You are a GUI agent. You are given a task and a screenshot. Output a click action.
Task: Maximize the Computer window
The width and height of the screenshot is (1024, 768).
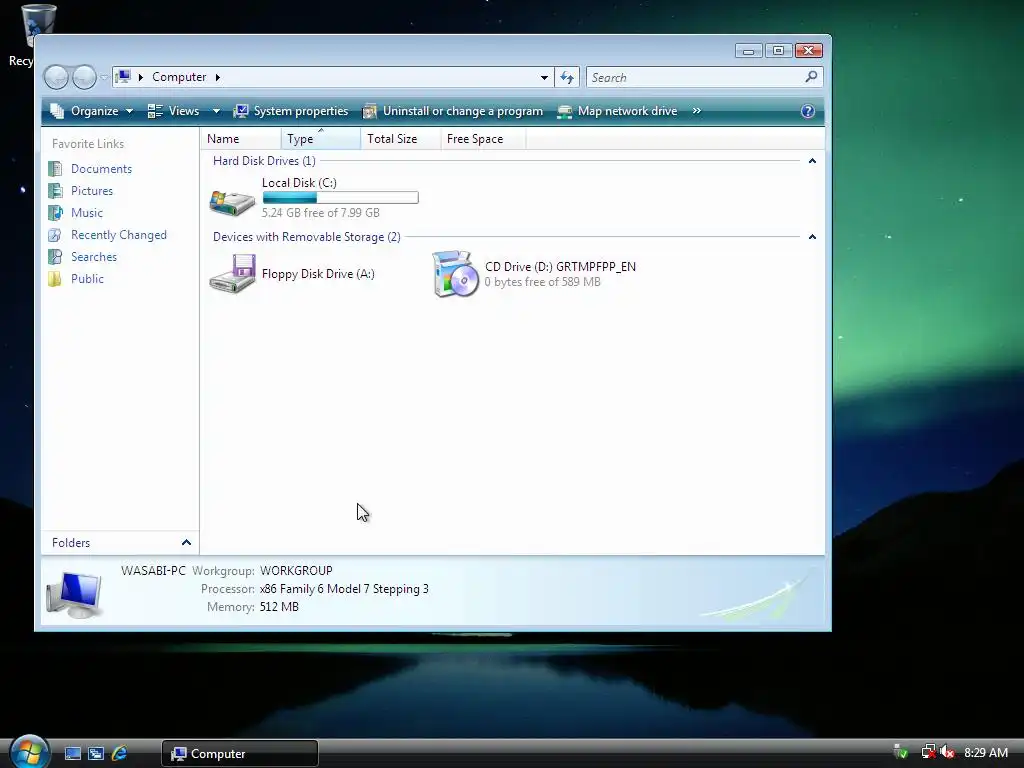[x=778, y=51]
